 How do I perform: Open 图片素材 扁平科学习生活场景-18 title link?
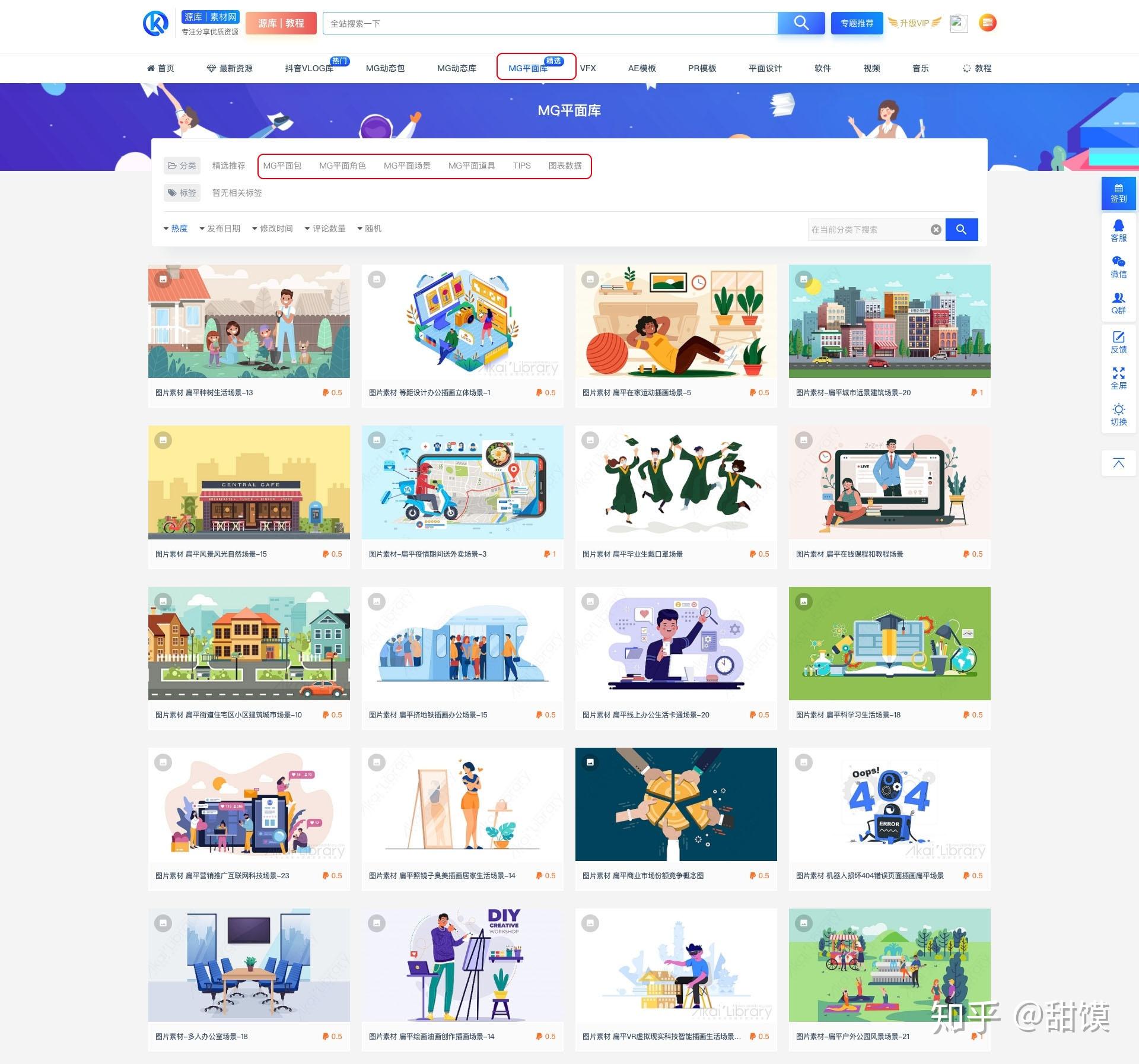point(848,714)
